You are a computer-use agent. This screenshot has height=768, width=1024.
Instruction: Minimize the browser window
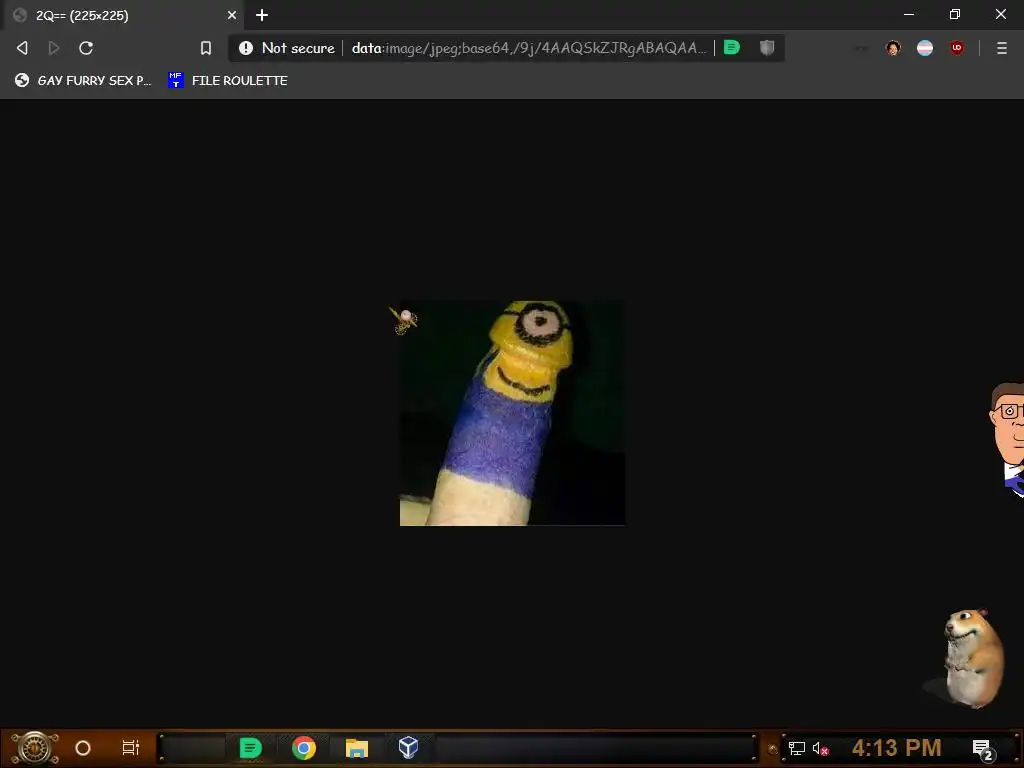[x=909, y=14]
